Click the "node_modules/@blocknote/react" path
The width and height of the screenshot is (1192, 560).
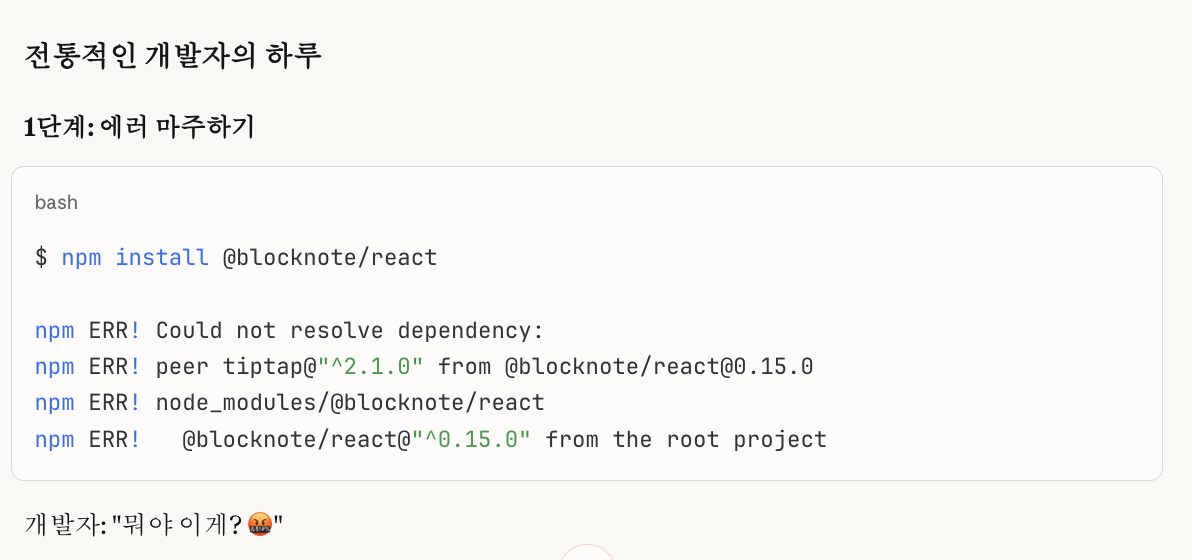pyautogui.click(x=350, y=403)
